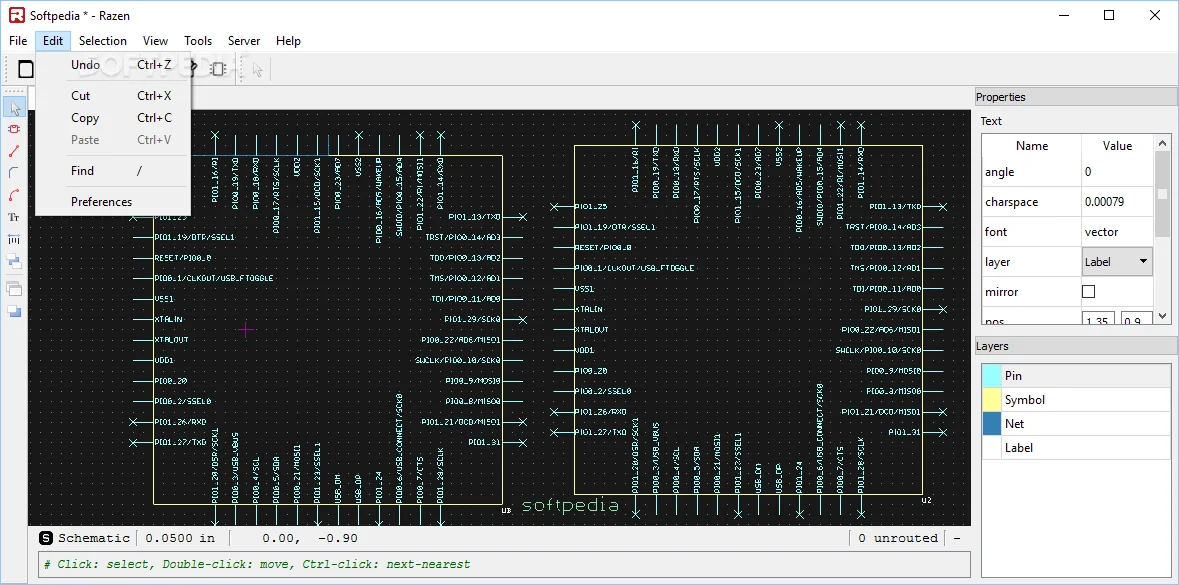Activate the red diagonal wire tool
The image size is (1179, 585).
click(x=14, y=151)
